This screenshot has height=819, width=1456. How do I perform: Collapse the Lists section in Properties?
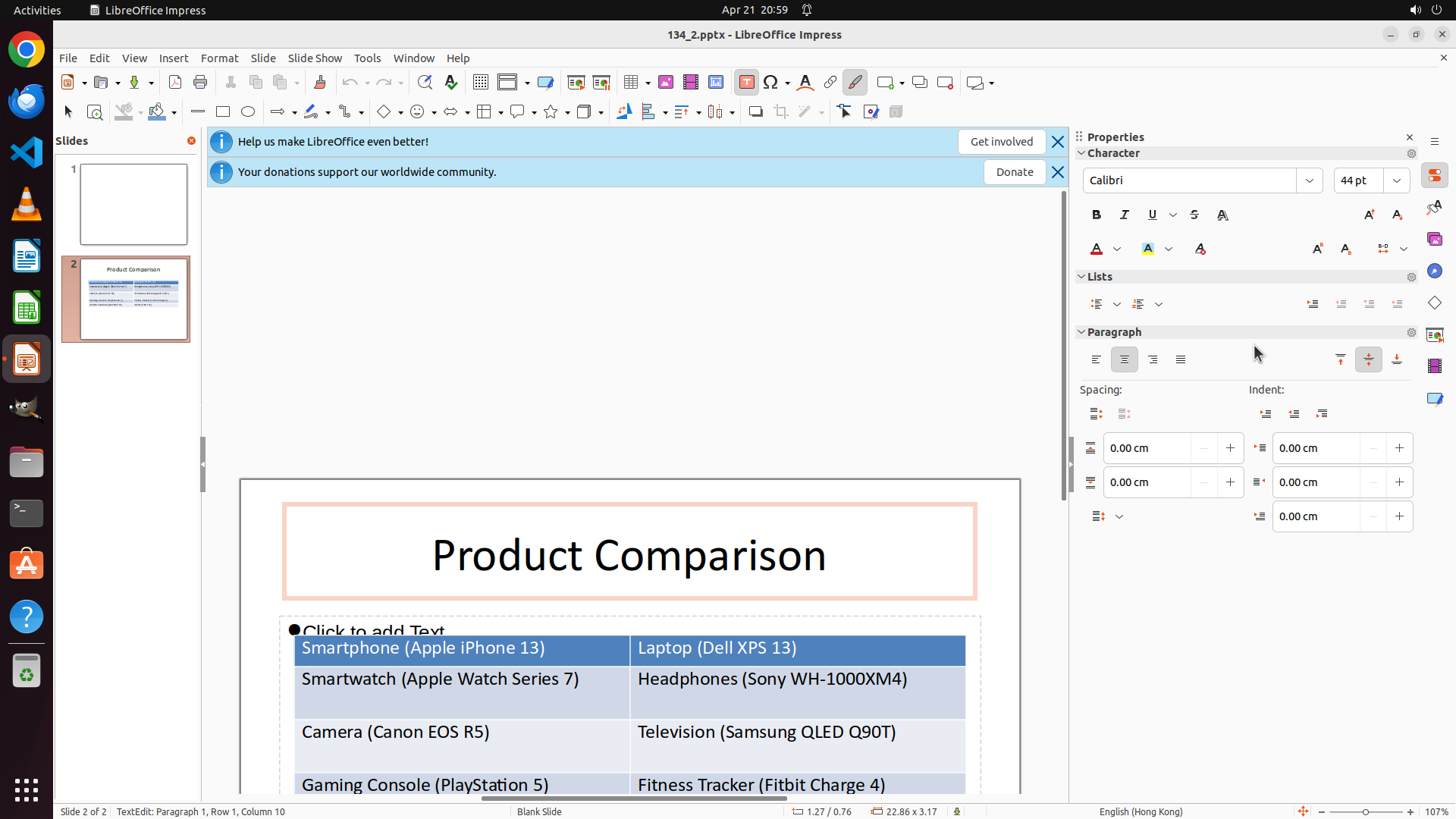[1081, 277]
